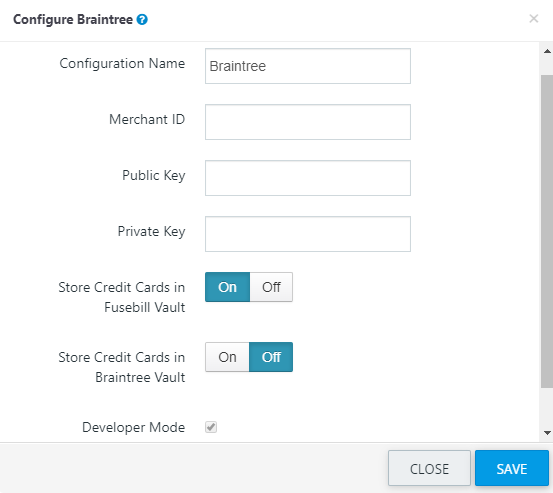Click the vertical scrollbar thumb
The height and width of the screenshot is (493, 553).
tap(547, 232)
